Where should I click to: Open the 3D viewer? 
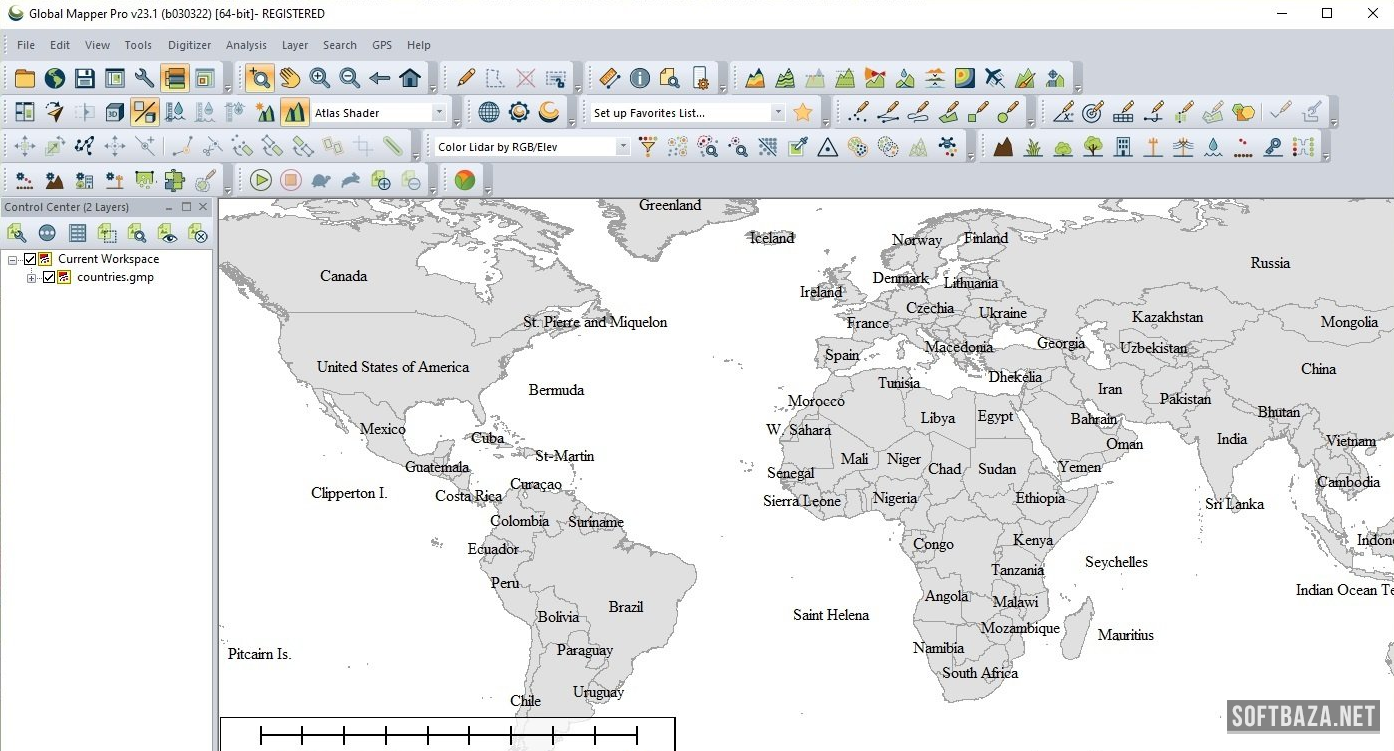115,112
